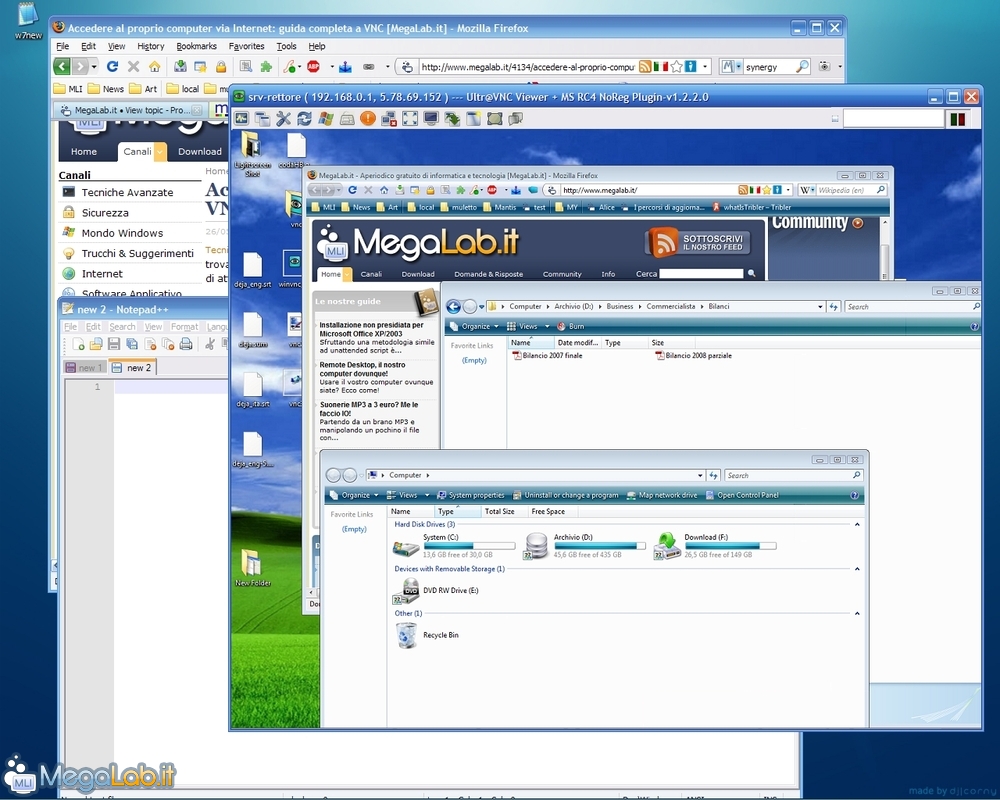The image size is (1000, 800).
Task: Open the history dropdown beside outer Firefox forward button
Action: [x=94, y=66]
